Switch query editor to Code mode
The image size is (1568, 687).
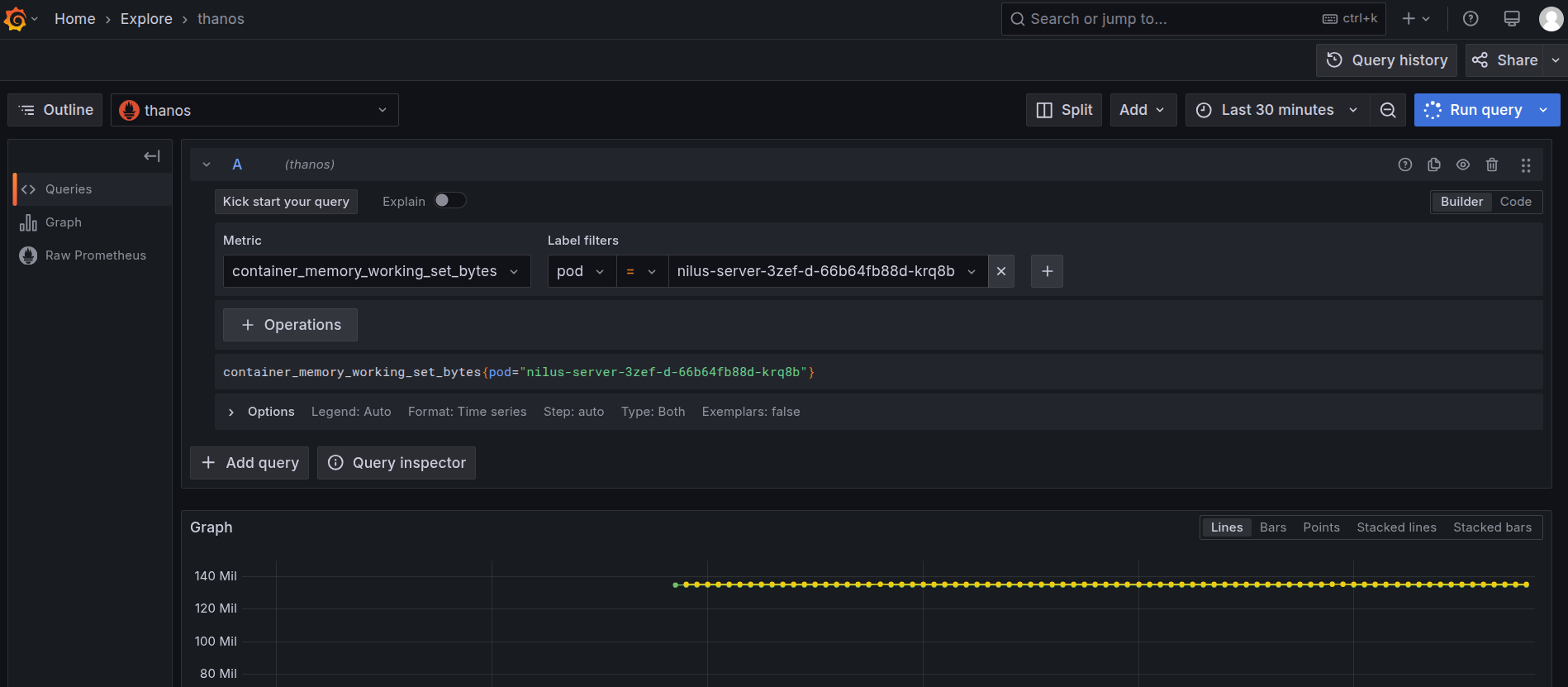(1515, 202)
